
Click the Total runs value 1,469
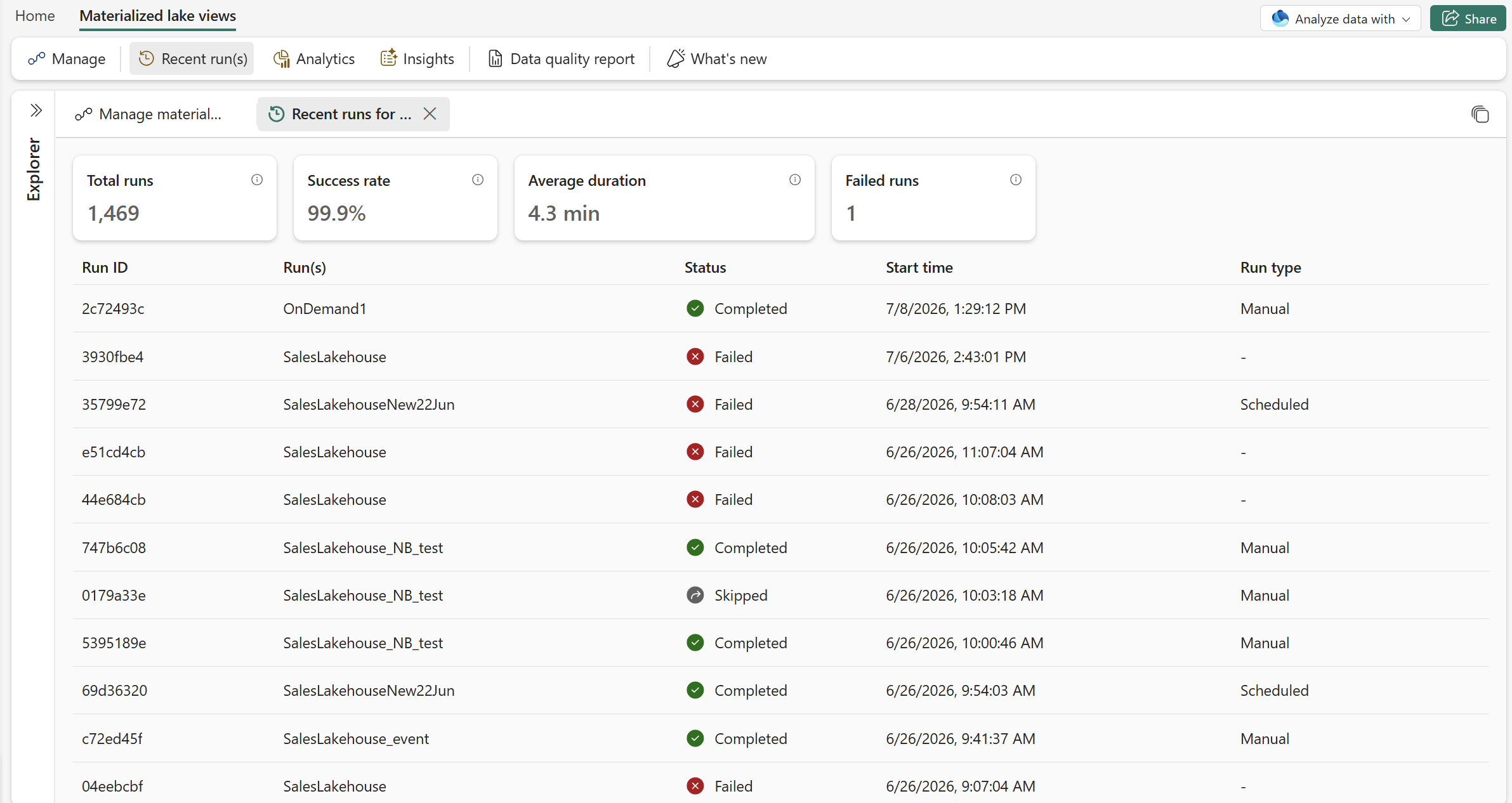tap(114, 214)
